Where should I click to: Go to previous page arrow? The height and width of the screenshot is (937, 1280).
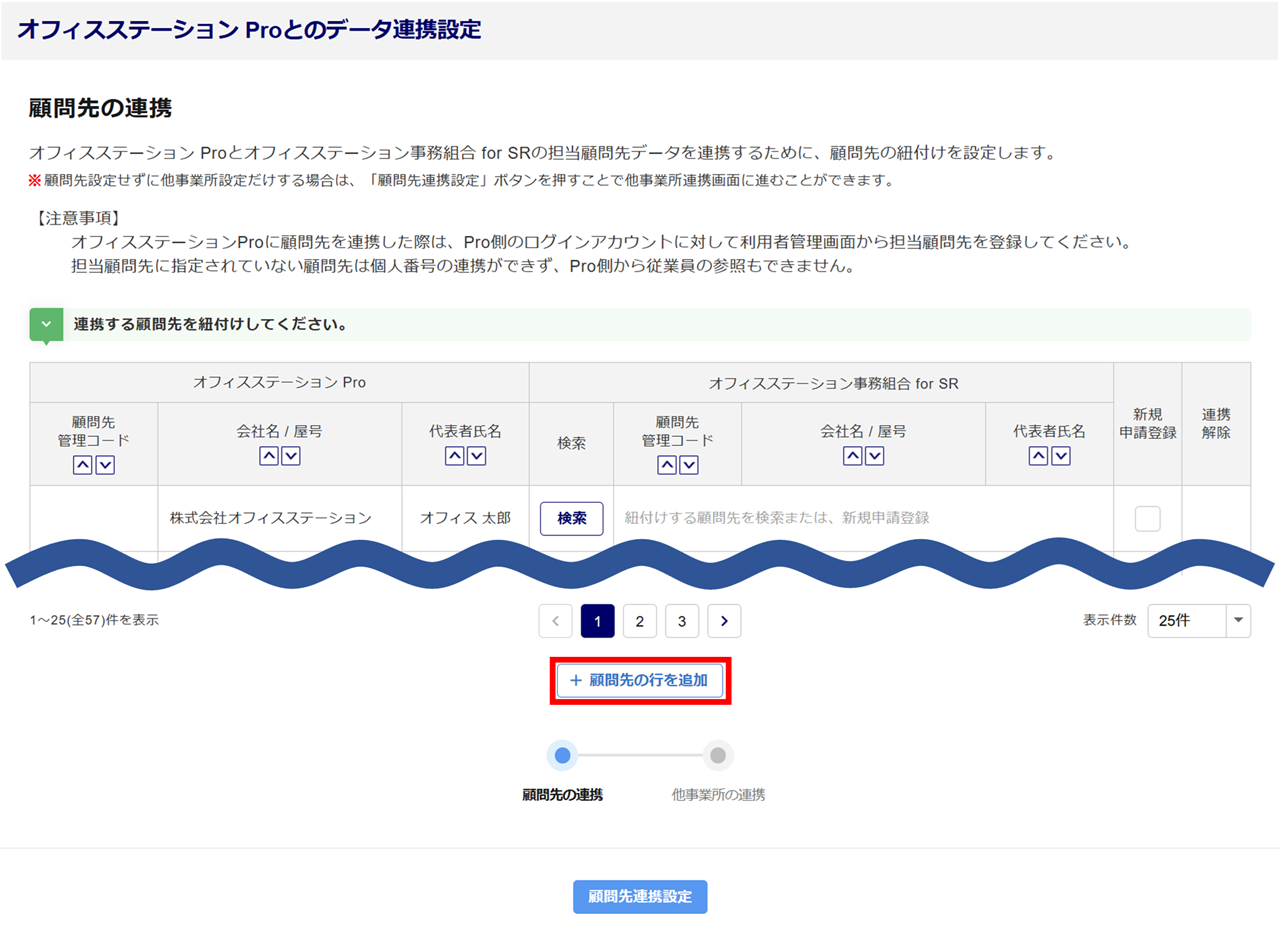(555, 621)
